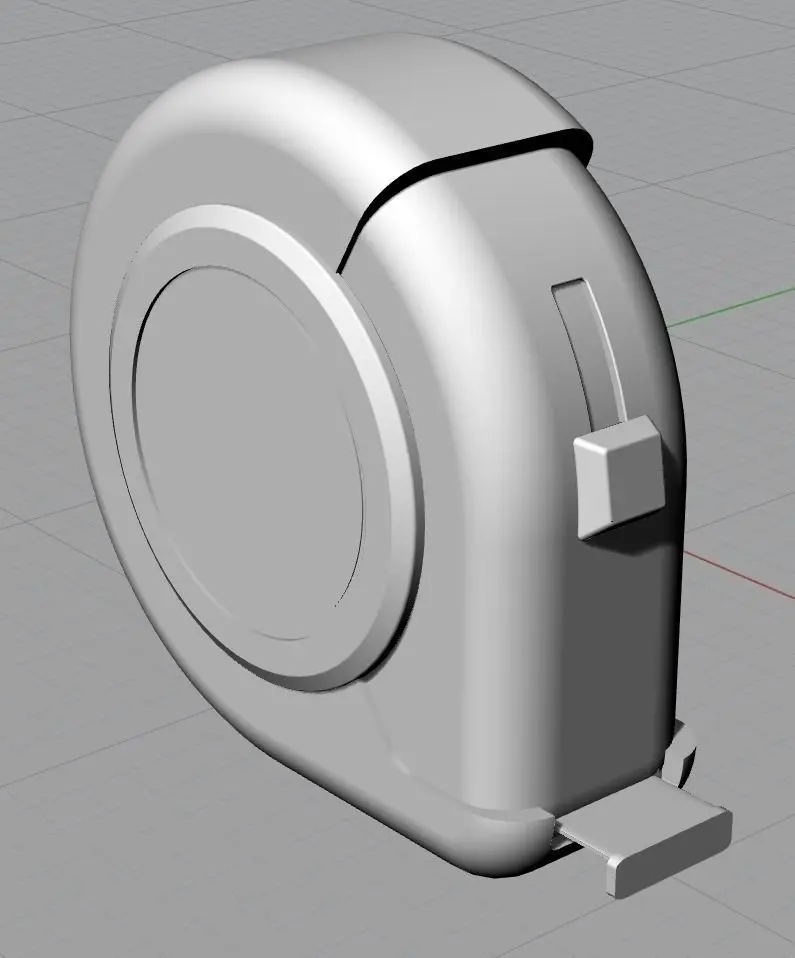Click the red X-axis line in viewport

tap(739, 575)
